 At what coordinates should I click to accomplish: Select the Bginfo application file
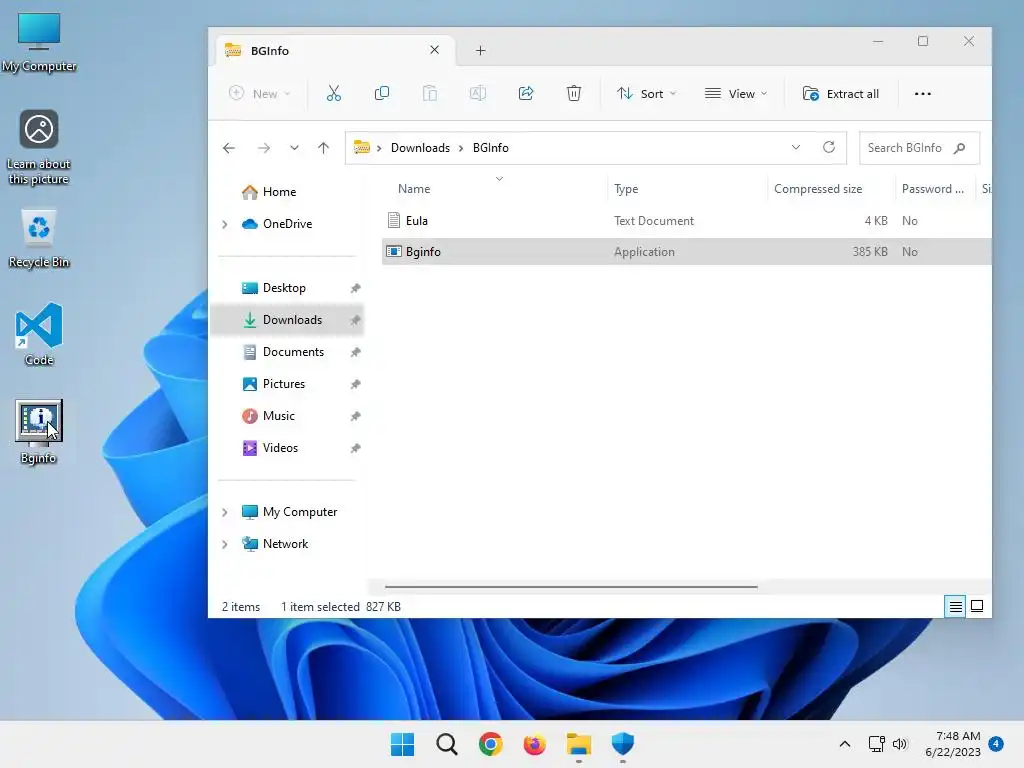click(686, 251)
